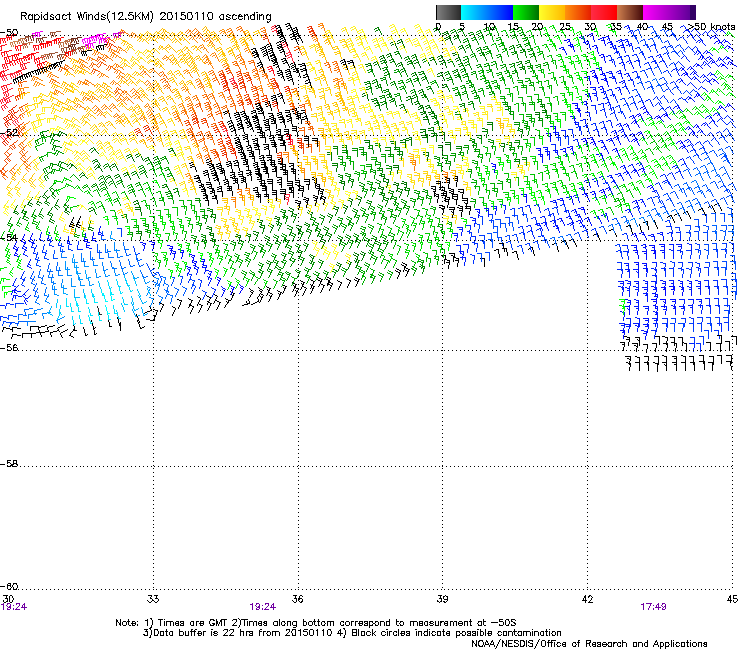Select the '45' longitude label
This screenshot has width=740, height=650.
pos(732,599)
